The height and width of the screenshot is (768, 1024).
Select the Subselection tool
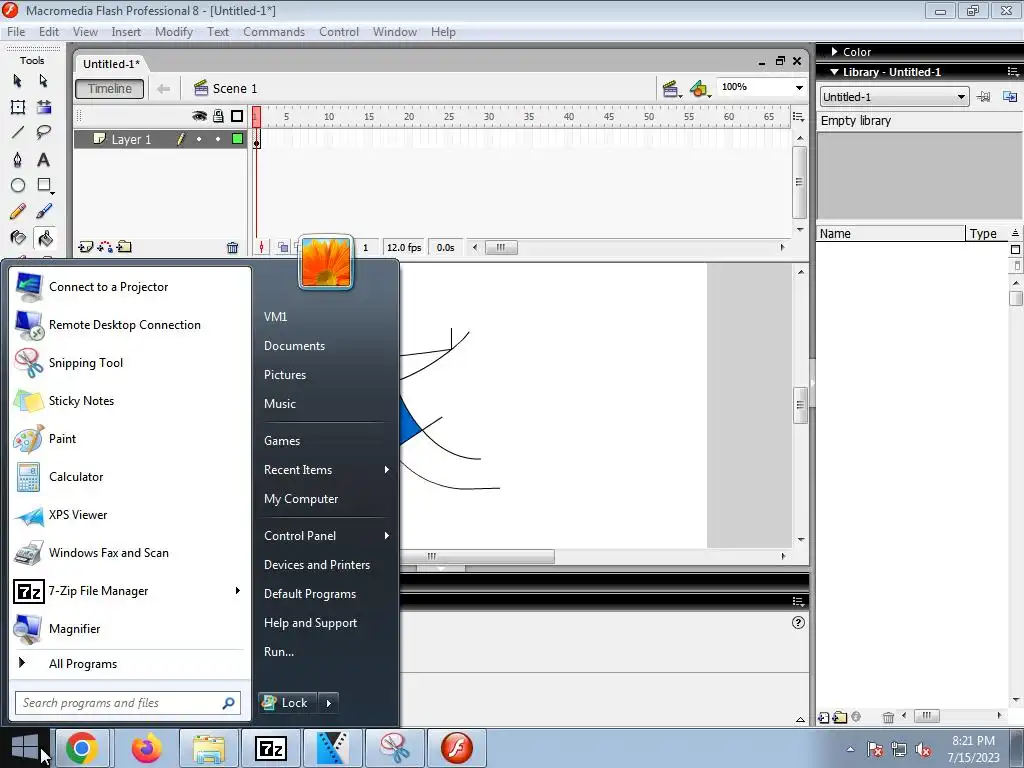pos(43,80)
